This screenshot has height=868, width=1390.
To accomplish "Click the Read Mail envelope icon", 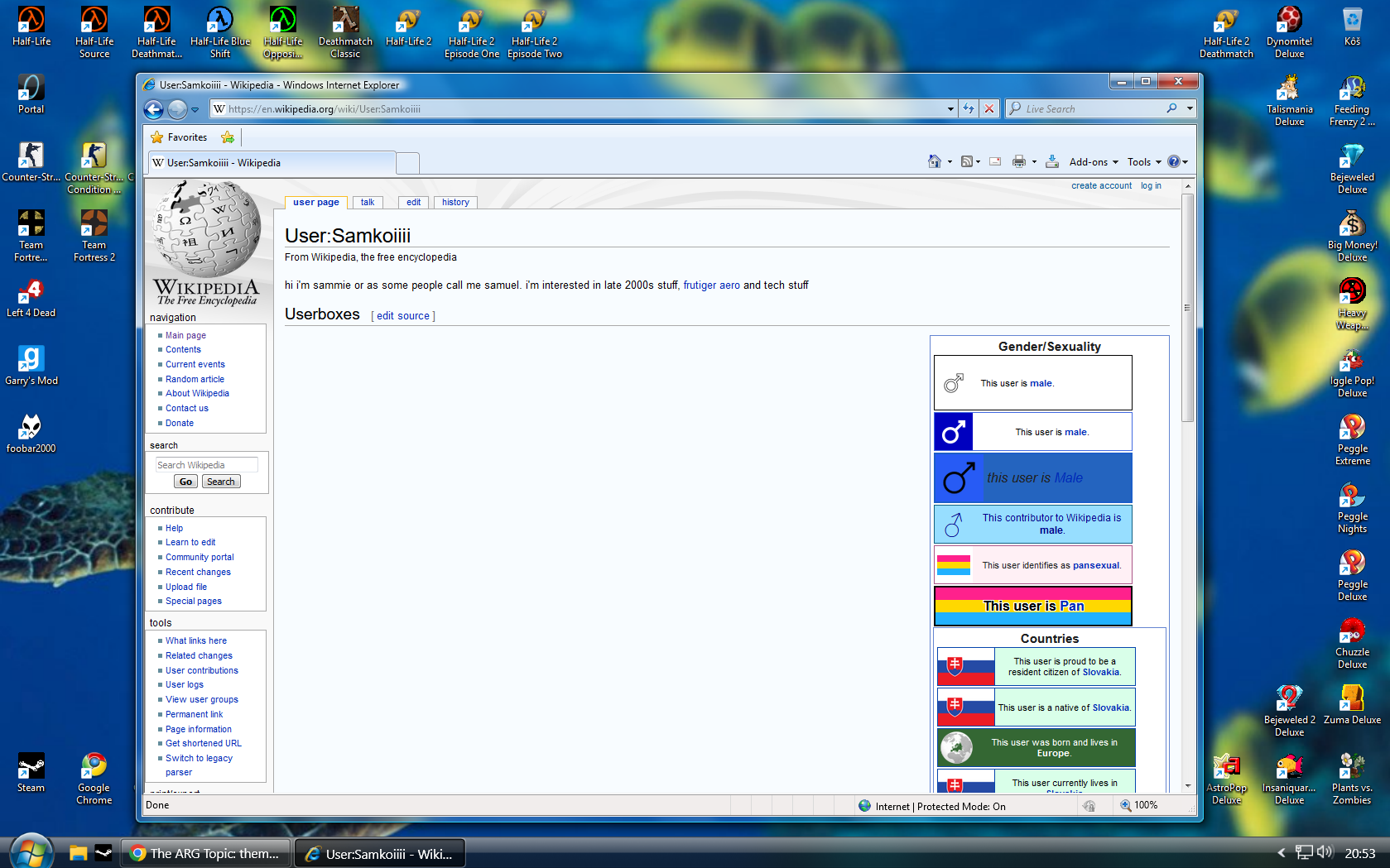I will coord(995,162).
